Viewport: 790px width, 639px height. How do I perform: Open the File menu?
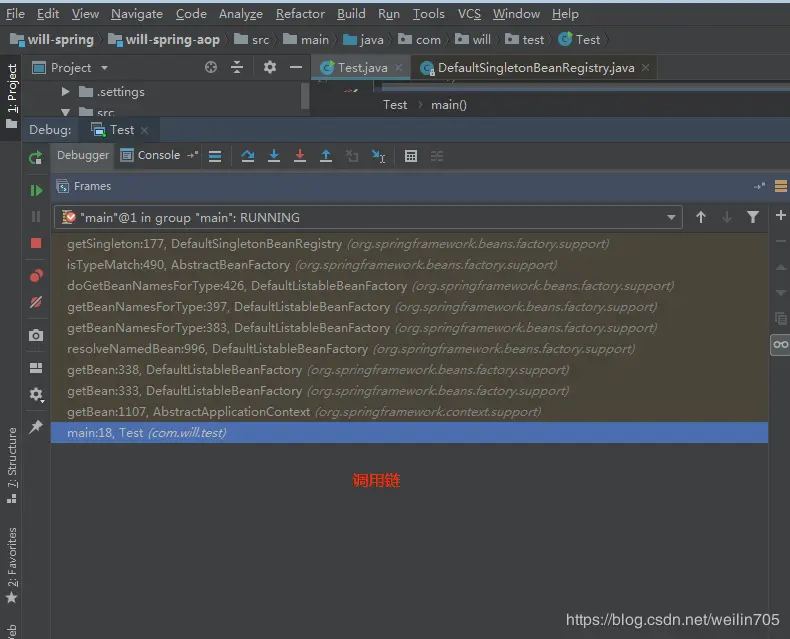pos(16,14)
